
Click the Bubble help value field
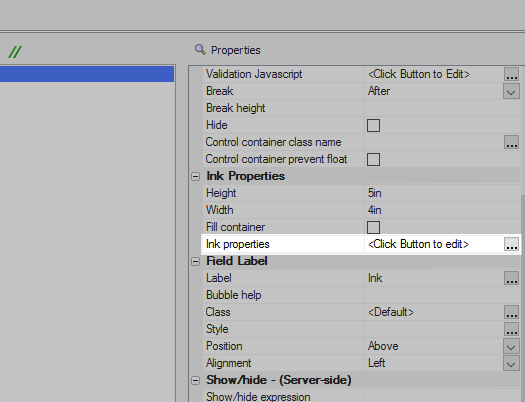[442, 295]
